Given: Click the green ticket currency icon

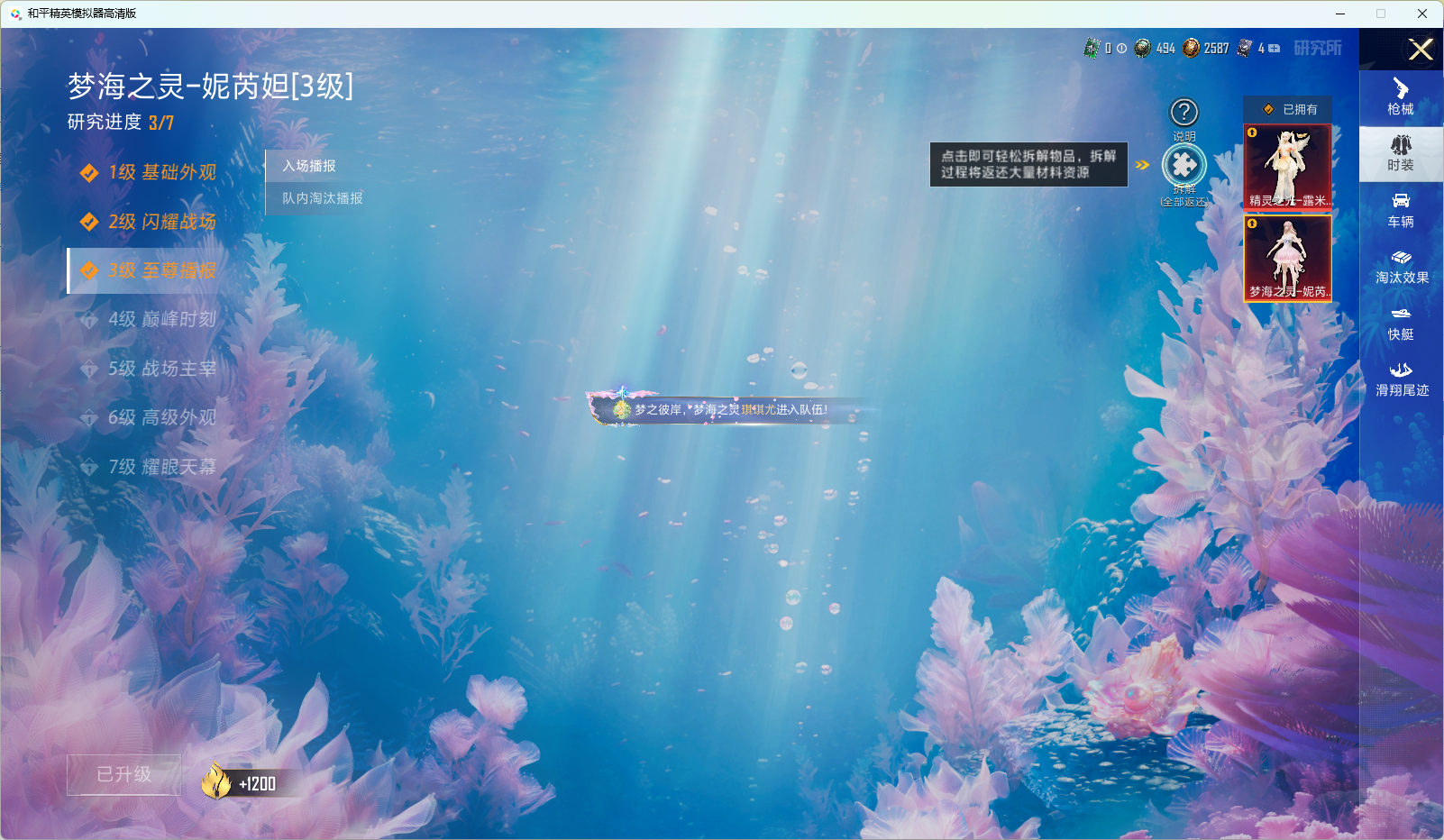Looking at the screenshot, I should click(1092, 48).
